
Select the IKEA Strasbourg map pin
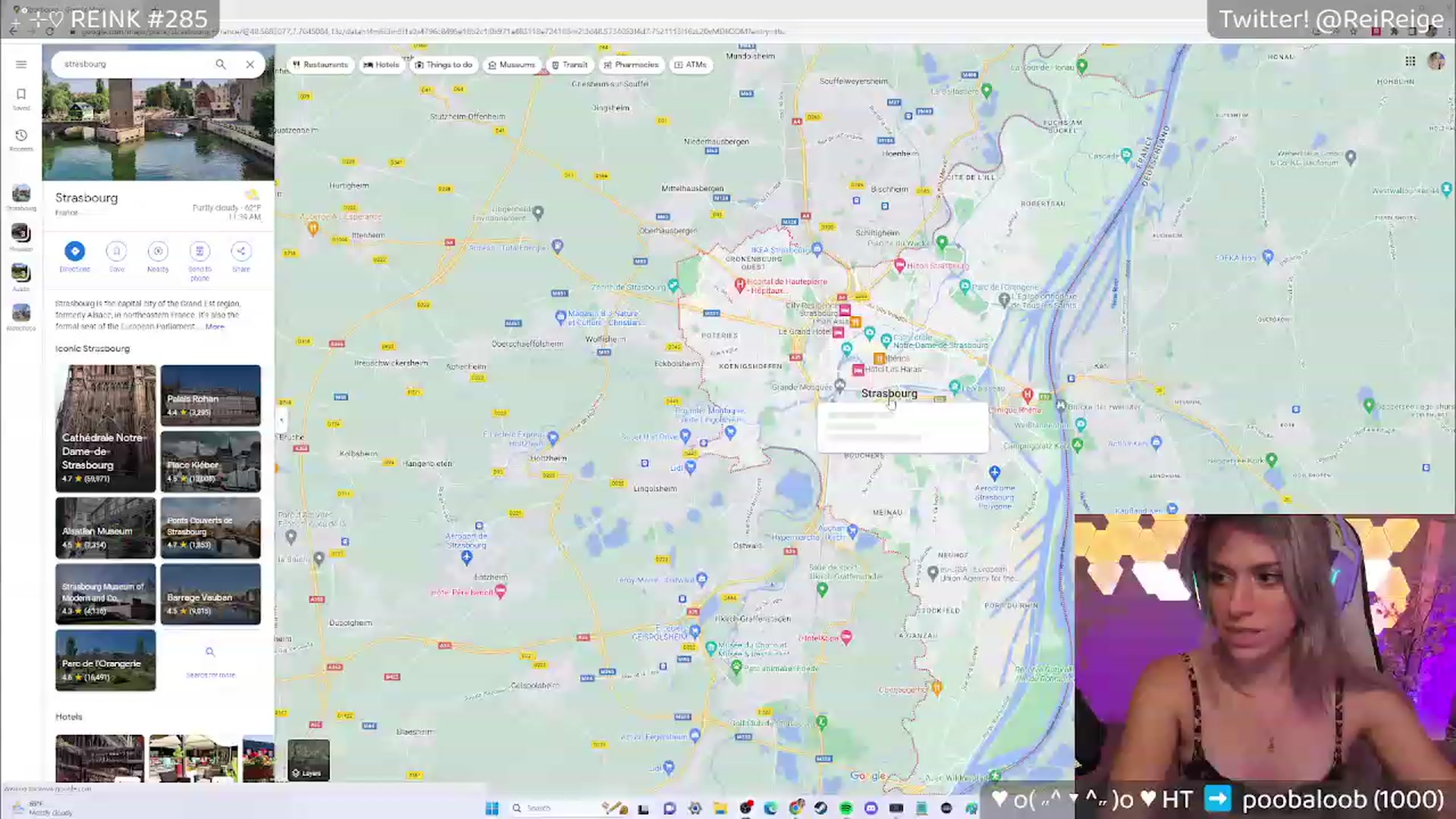pyautogui.click(x=817, y=248)
